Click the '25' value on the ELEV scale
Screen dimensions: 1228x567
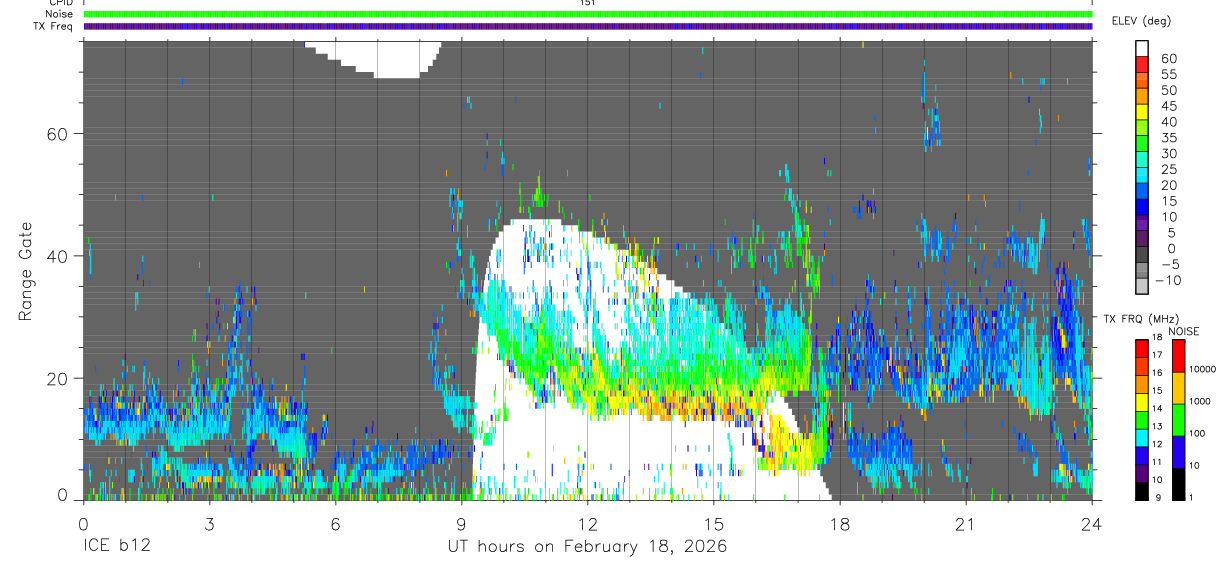(x=1168, y=169)
